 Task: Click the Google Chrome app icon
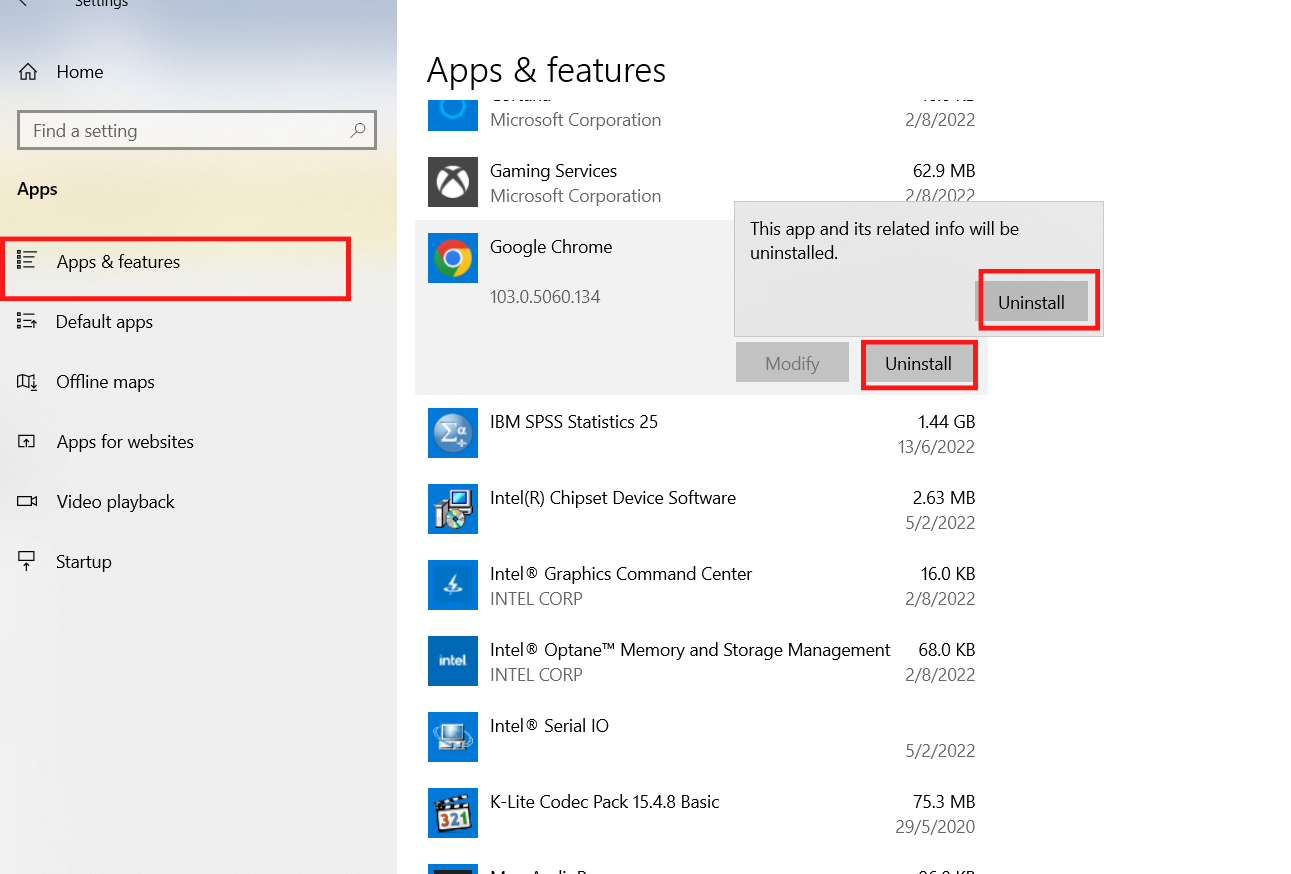point(453,258)
